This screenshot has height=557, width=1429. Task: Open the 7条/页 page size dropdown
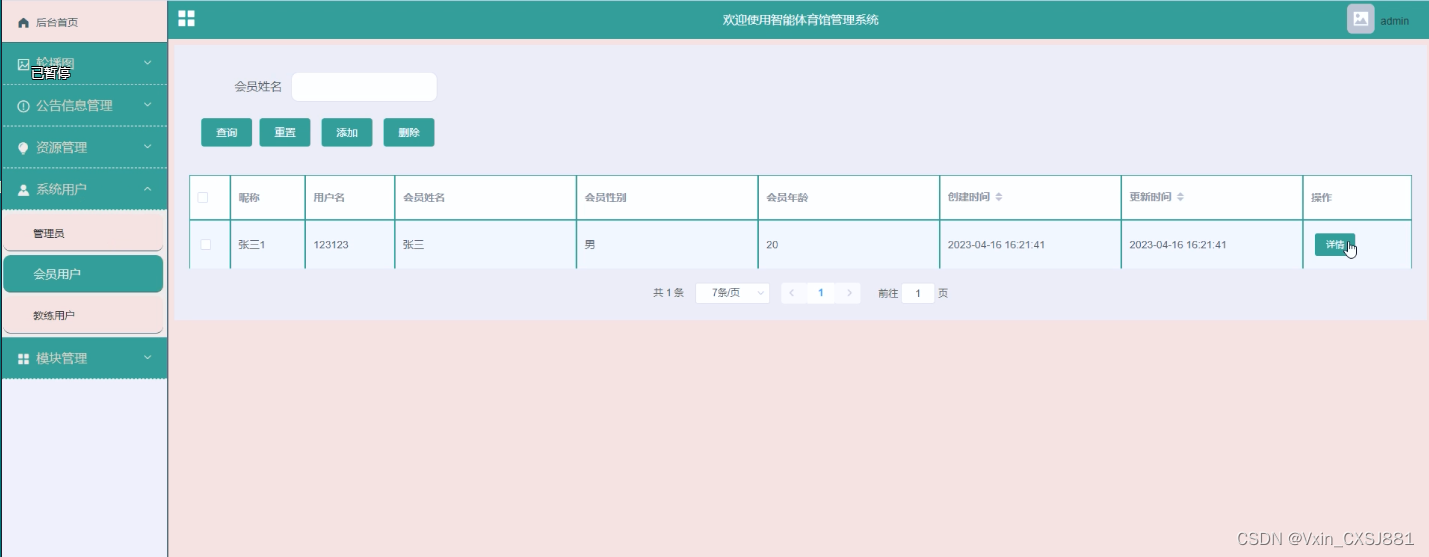tap(732, 293)
